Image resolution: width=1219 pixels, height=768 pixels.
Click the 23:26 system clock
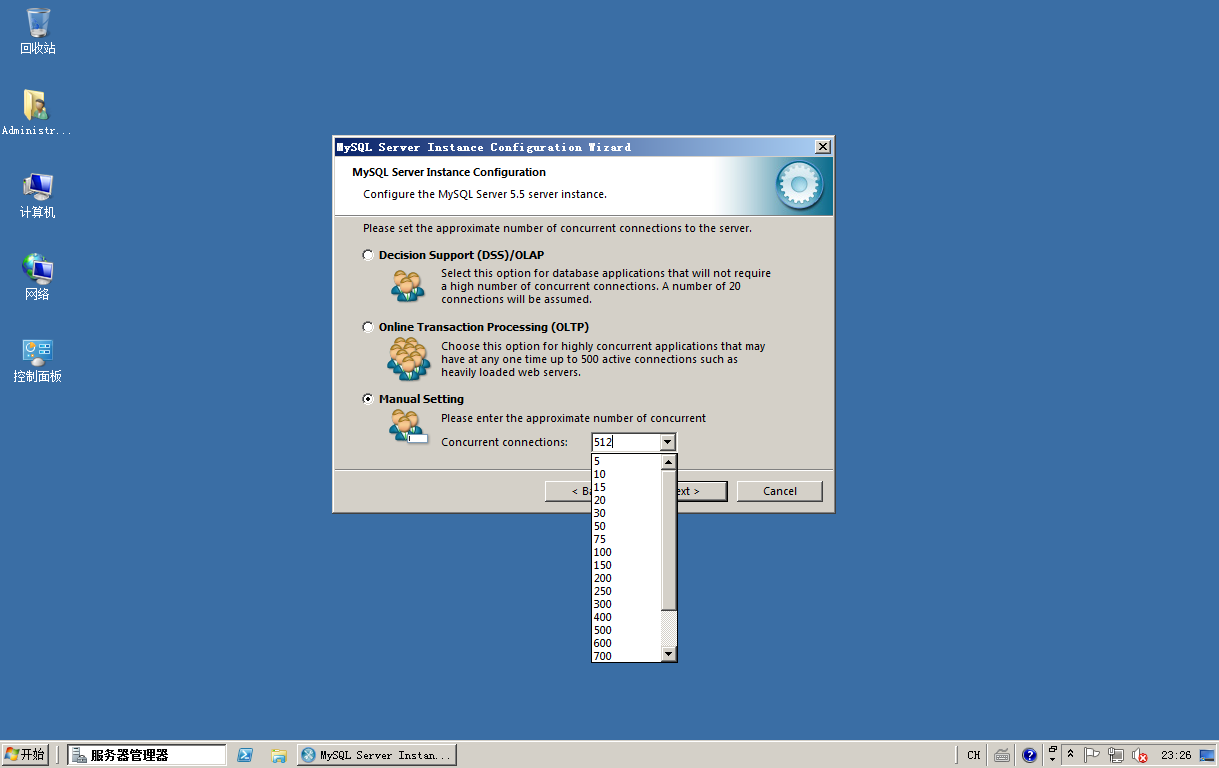coord(1176,755)
